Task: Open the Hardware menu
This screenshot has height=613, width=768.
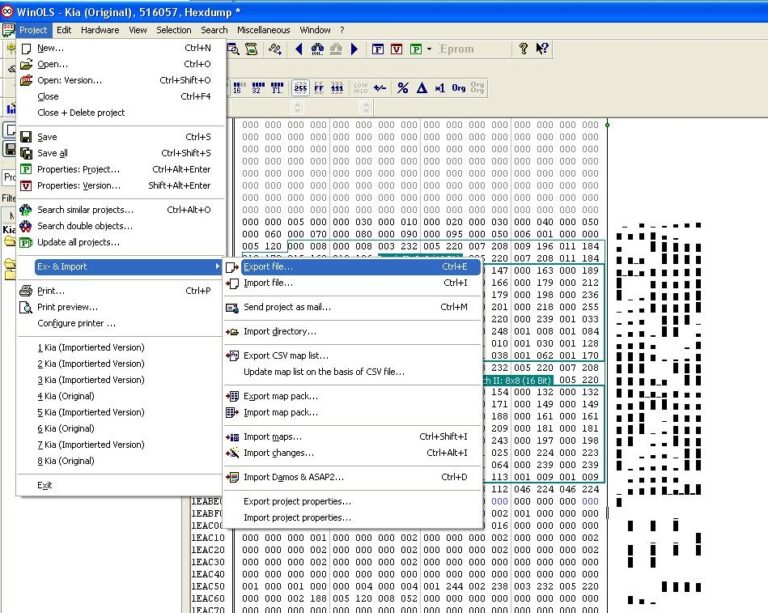Action: tap(100, 30)
